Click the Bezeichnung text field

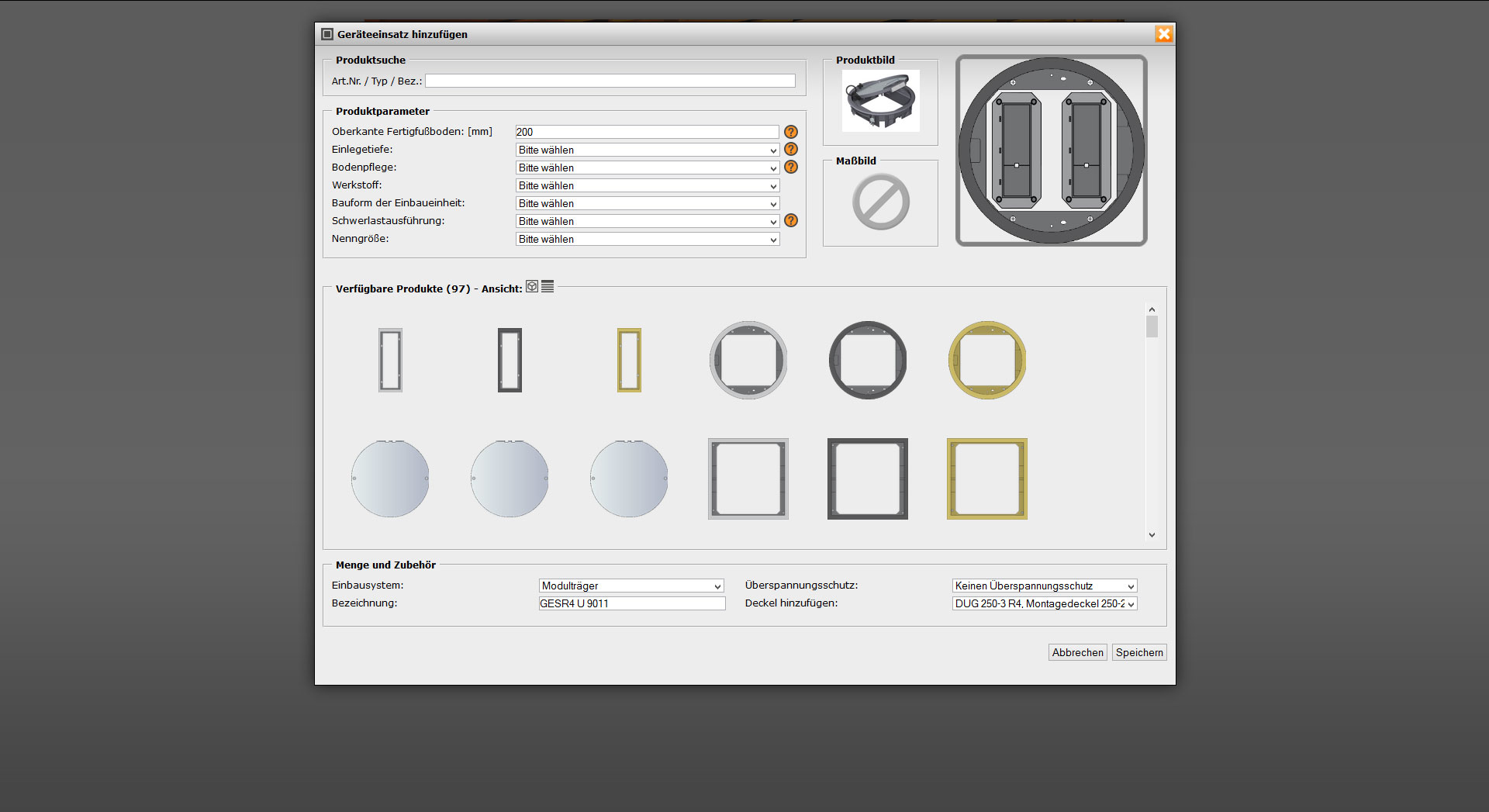pyautogui.click(x=631, y=603)
